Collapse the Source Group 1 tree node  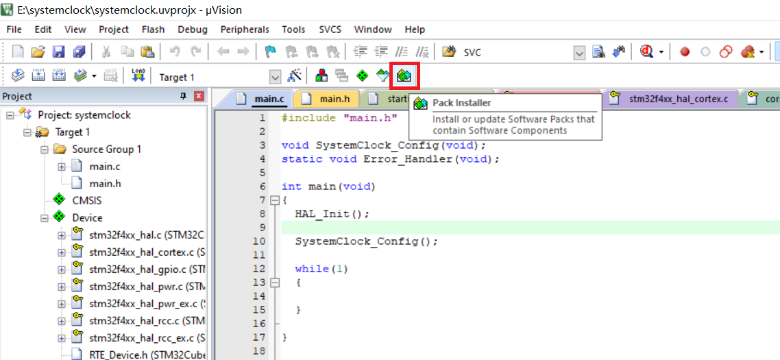44,149
